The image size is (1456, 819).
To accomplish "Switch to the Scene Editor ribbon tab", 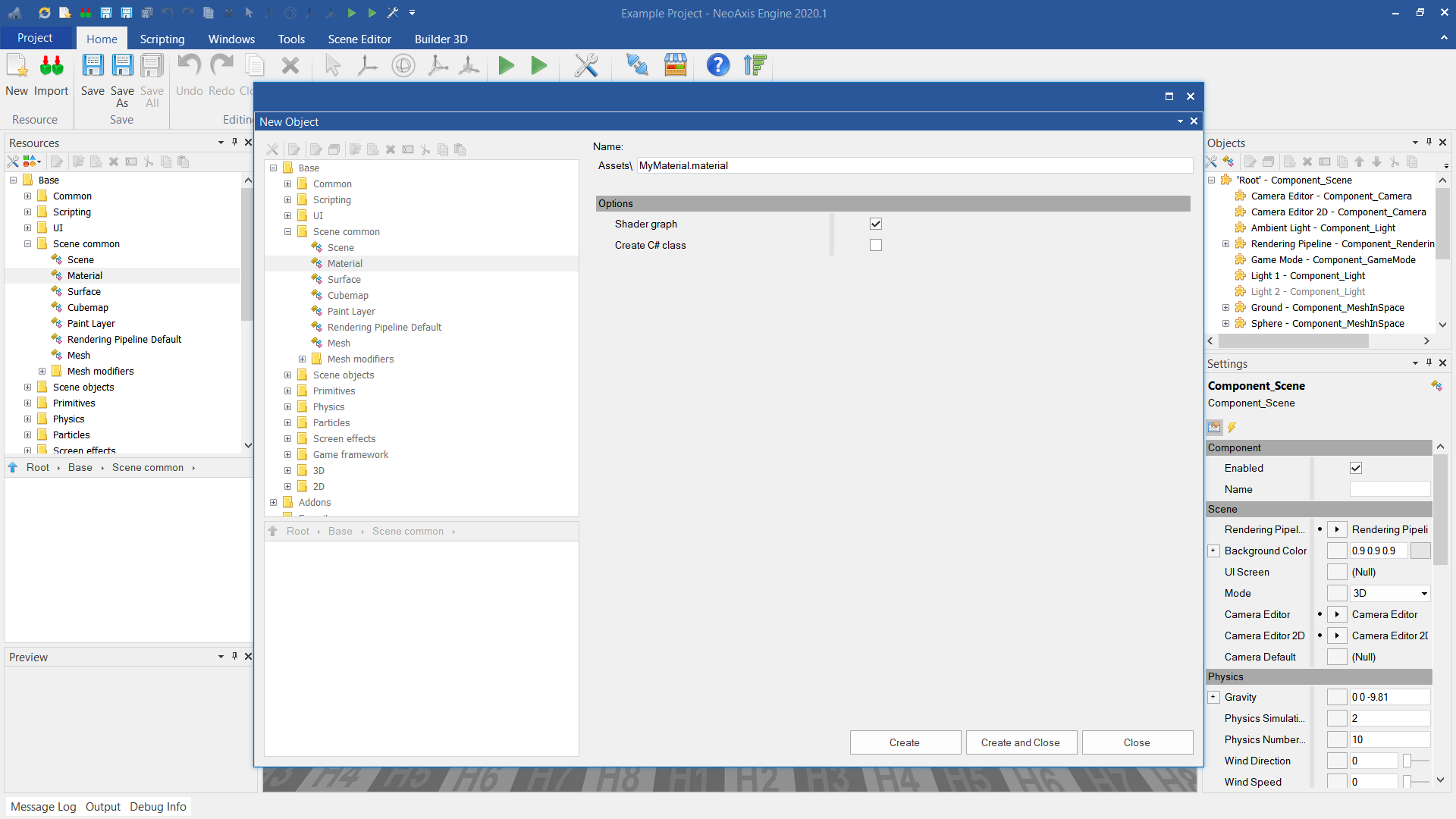I will pyautogui.click(x=359, y=39).
